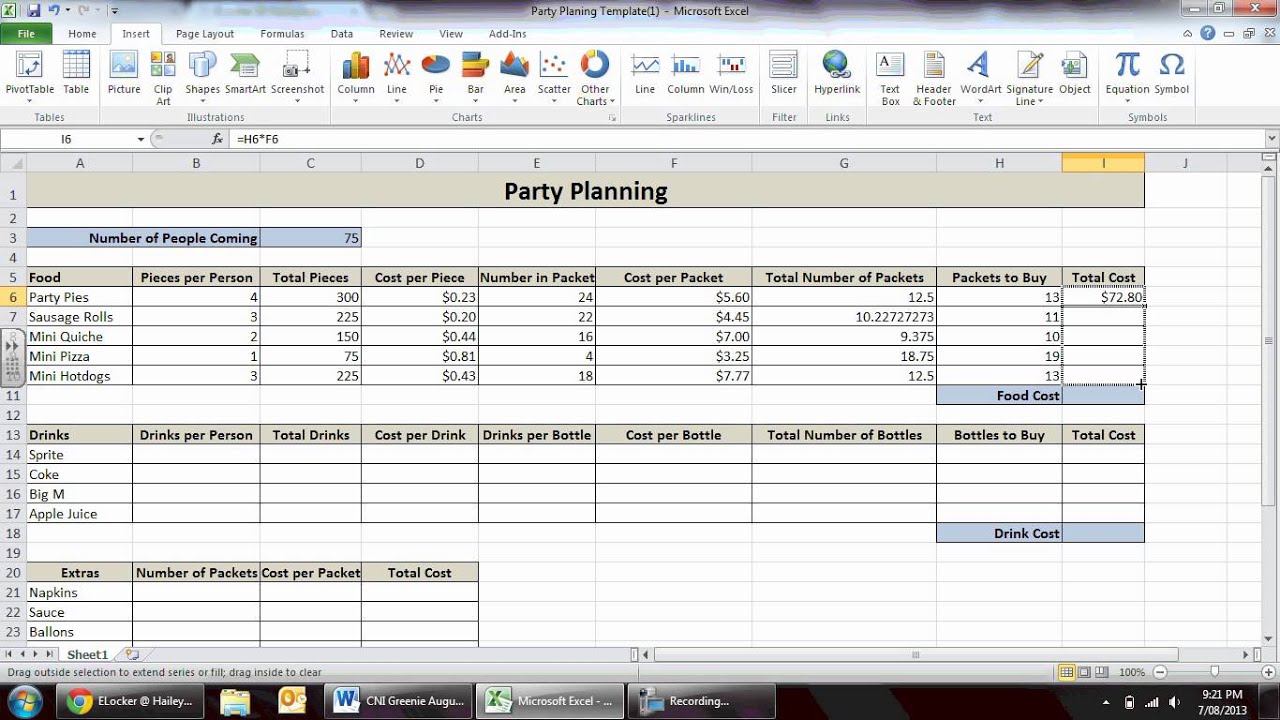The height and width of the screenshot is (720, 1280).
Task: Insert a new worksheet tab
Action: 131,655
